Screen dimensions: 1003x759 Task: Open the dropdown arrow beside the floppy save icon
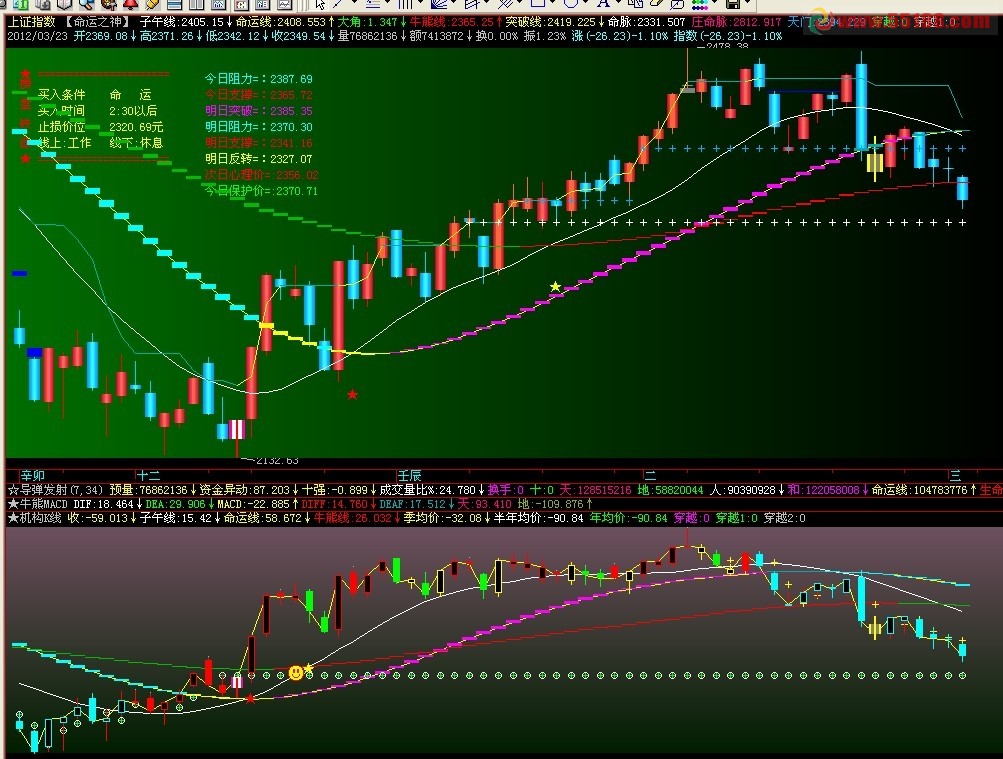click(x=747, y=3)
